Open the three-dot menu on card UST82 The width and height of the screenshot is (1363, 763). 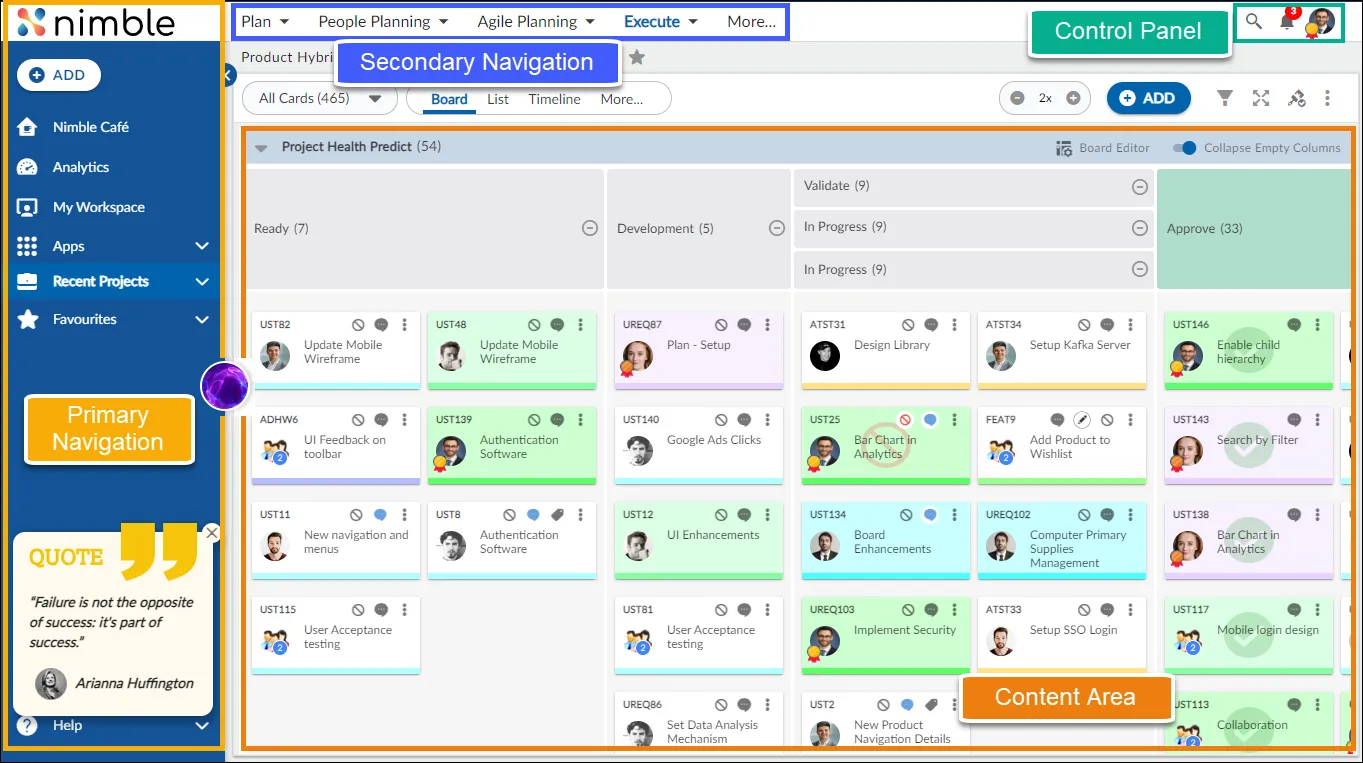[405, 325]
